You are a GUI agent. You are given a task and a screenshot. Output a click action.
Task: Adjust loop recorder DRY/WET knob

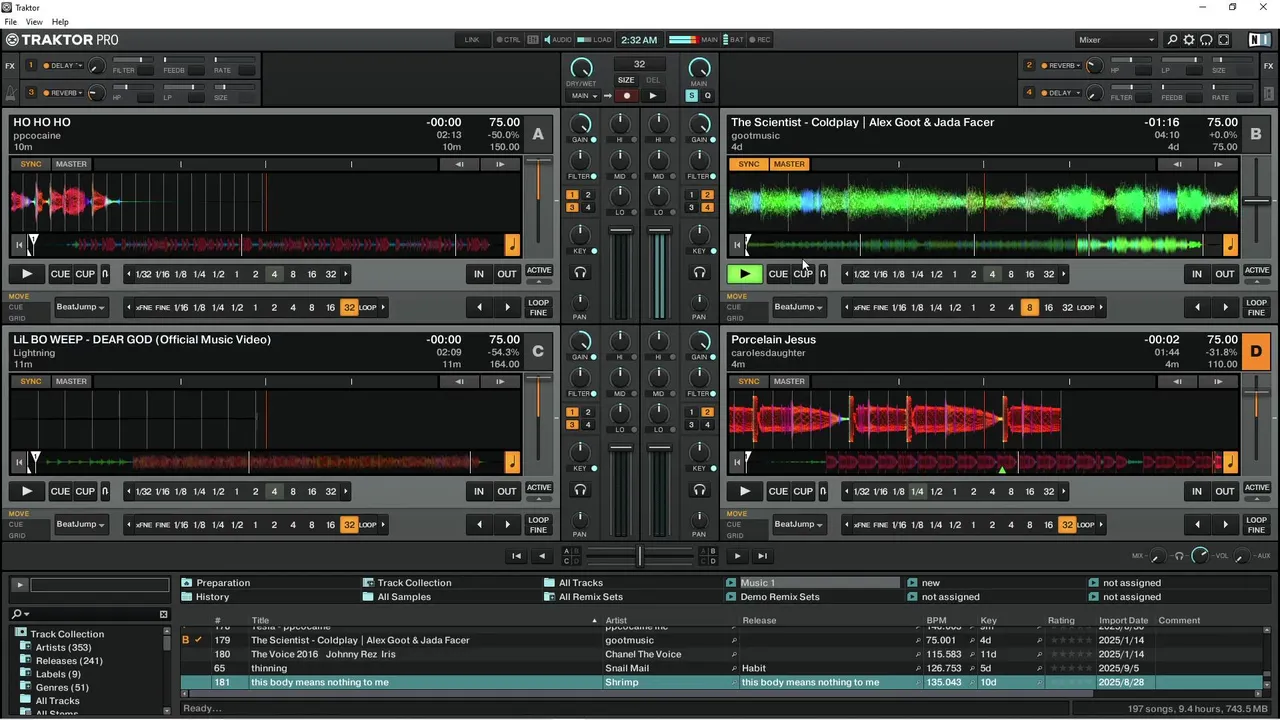tap(580, 67)
